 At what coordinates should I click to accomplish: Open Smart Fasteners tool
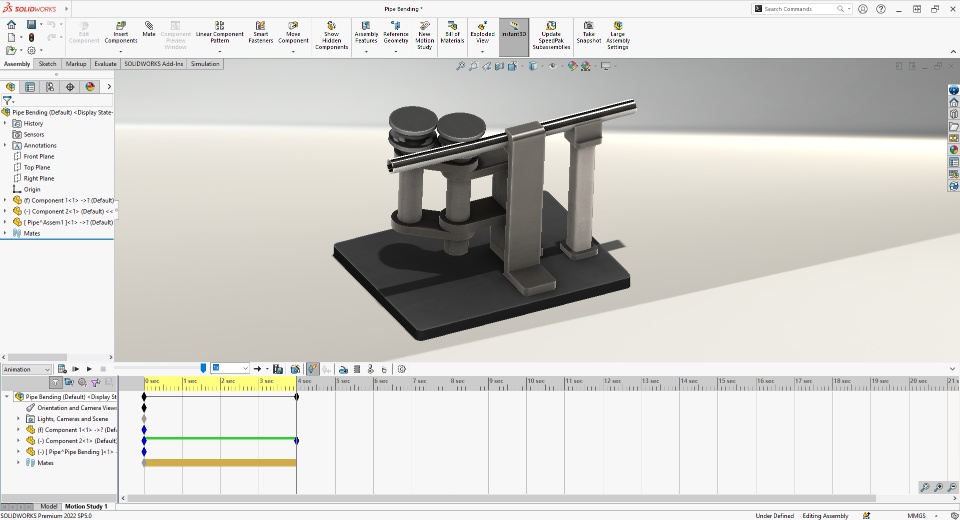[261, 32]
